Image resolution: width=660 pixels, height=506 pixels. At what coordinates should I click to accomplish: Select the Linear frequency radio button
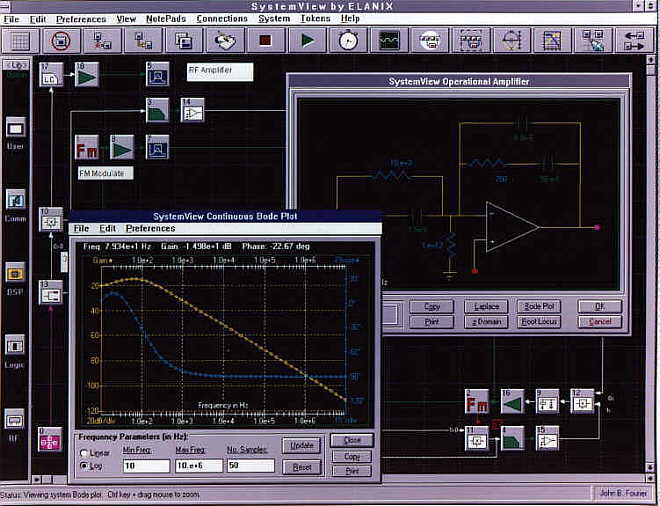click(x=84, y=453)
